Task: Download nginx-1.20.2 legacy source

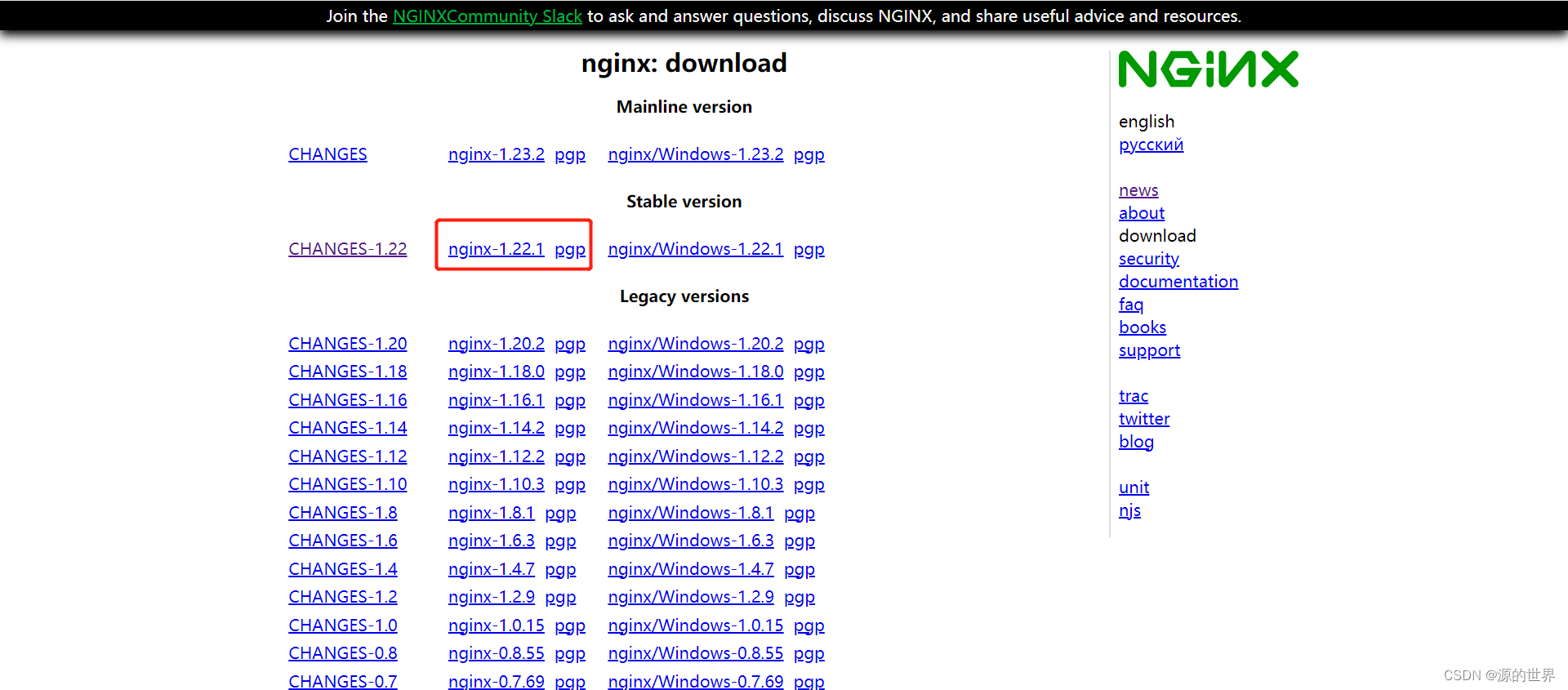Action: click(x=497, y=344)
